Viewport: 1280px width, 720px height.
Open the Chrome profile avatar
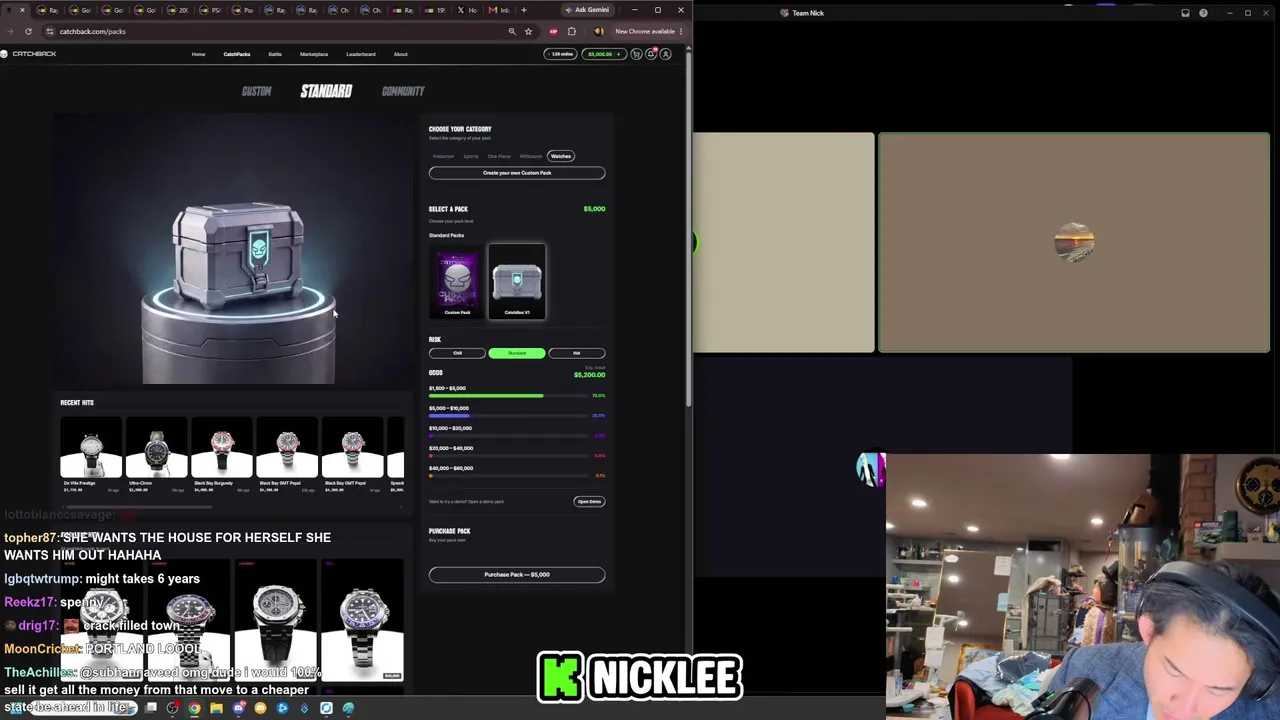[x=598, y=31]
